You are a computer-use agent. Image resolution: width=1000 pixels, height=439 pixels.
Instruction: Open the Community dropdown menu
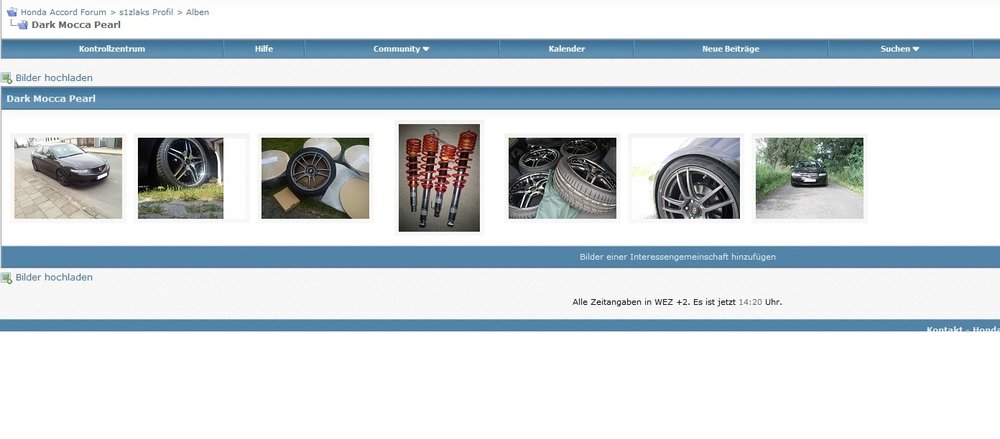[401, 49]
